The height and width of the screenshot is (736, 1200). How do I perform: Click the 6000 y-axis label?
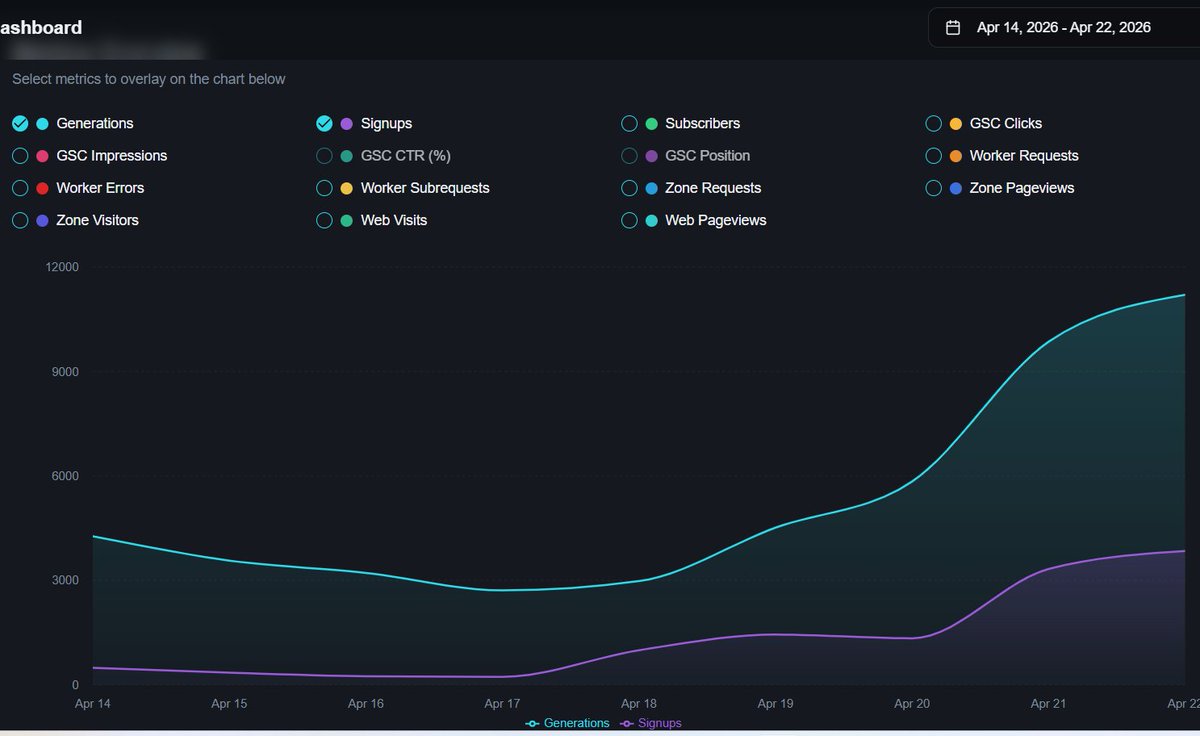65,476
